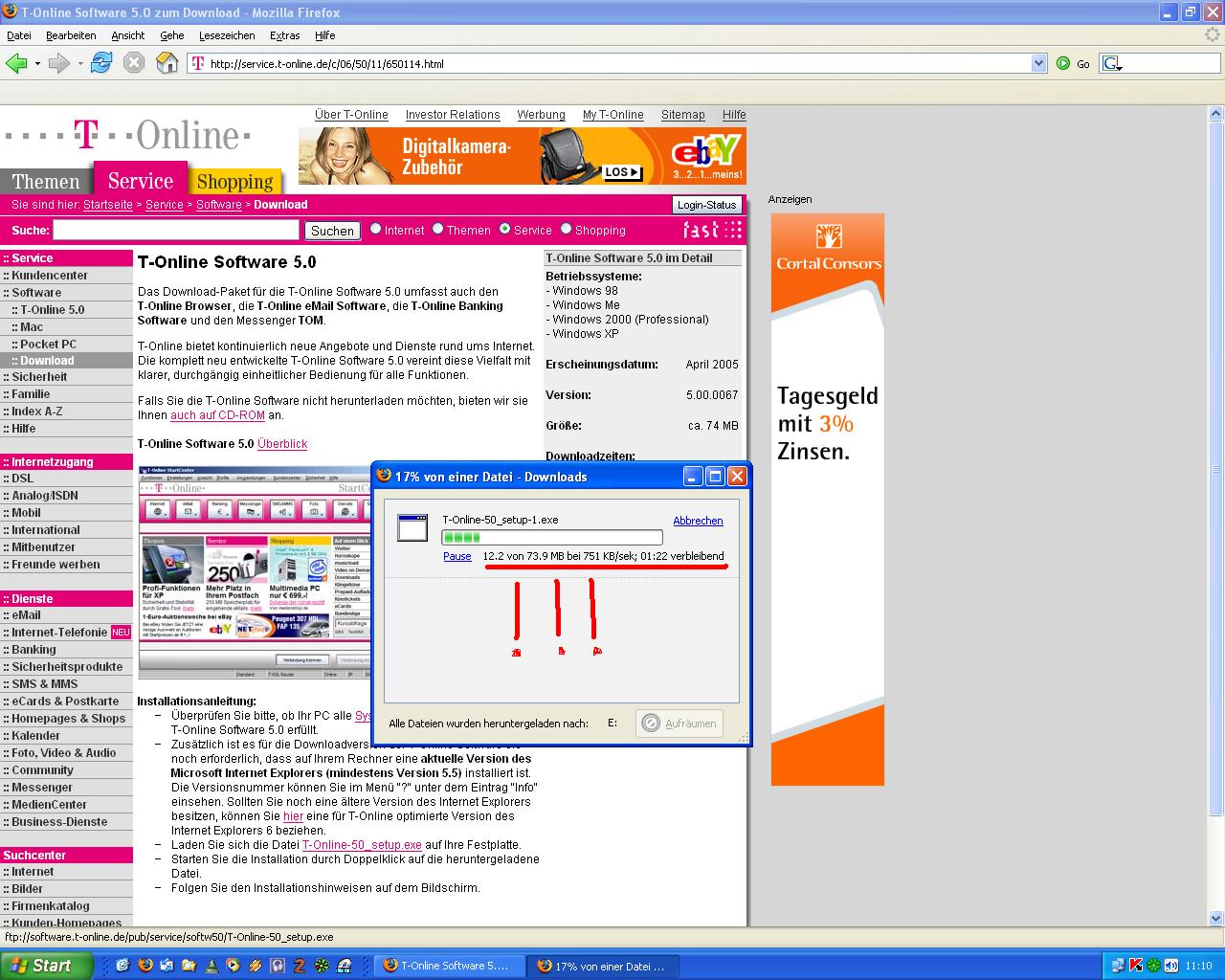
Task: Open the Bearbeiten menu
Action: [x=71, y=35]
